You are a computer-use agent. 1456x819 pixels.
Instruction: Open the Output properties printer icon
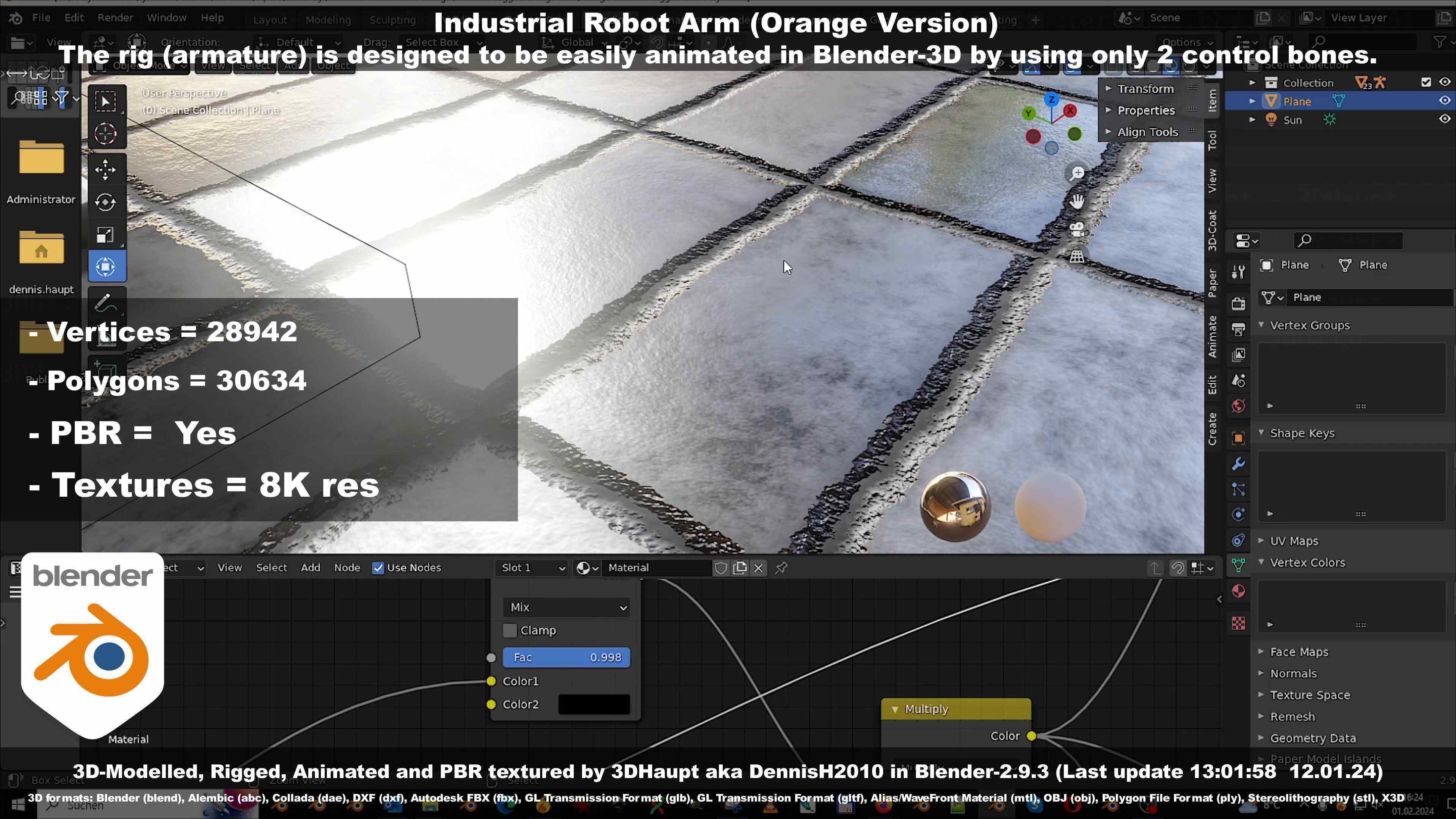pos(1238,329)
